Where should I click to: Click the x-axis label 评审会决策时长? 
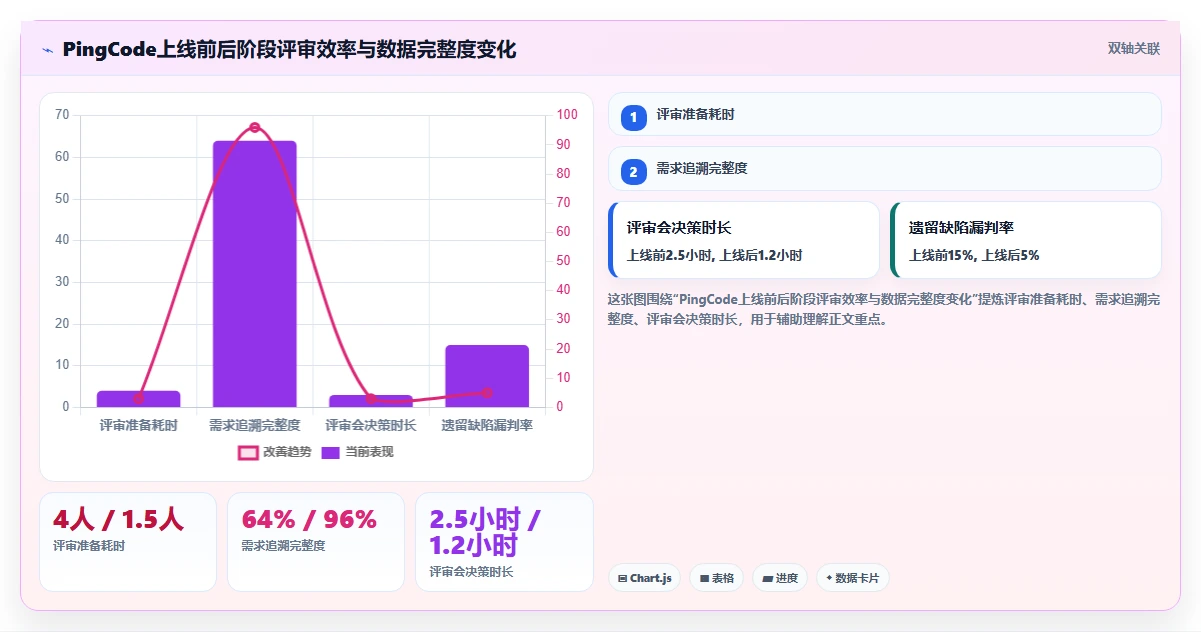click(371, 425)
